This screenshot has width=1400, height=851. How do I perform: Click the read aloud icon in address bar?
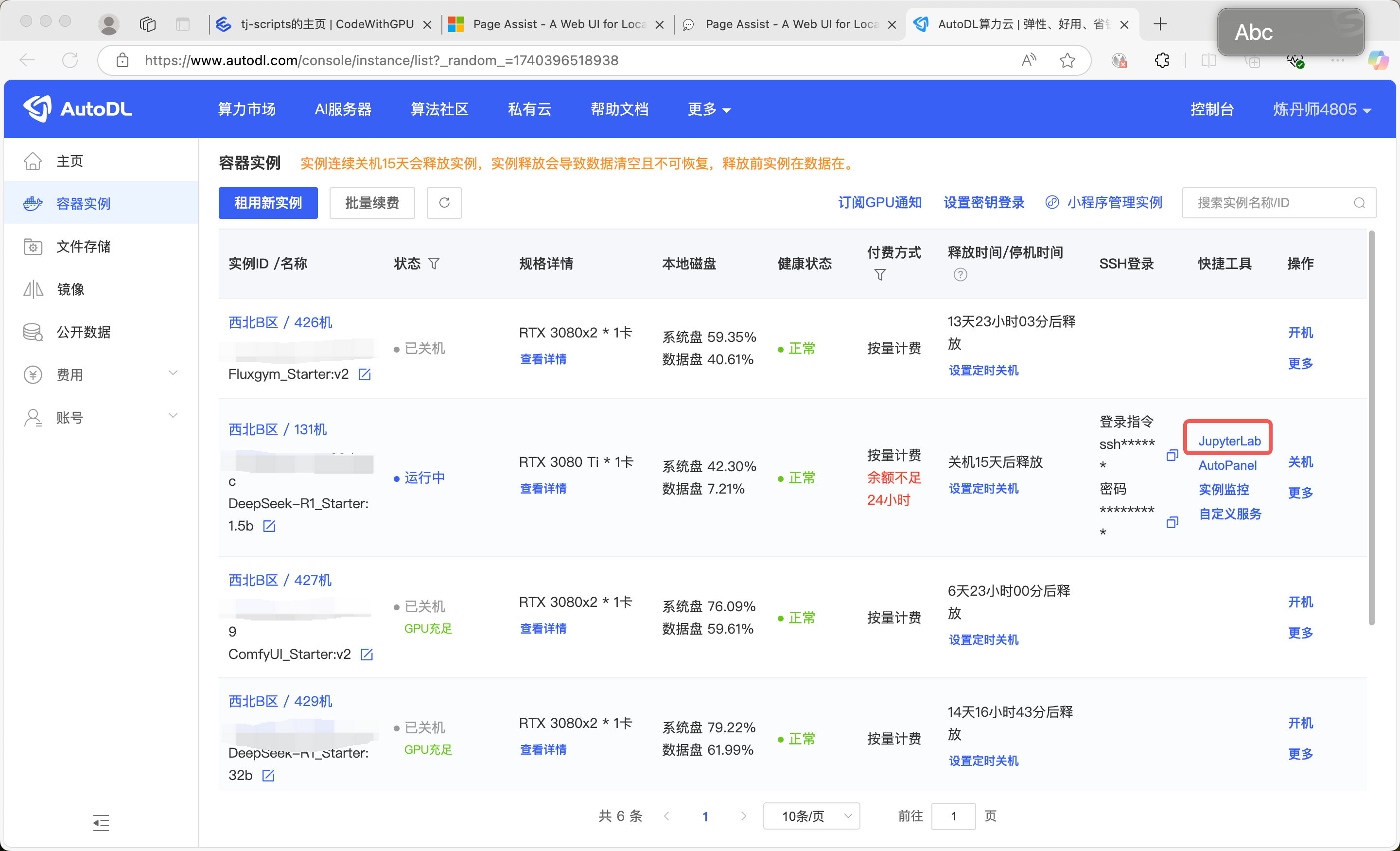(1029, 60)
